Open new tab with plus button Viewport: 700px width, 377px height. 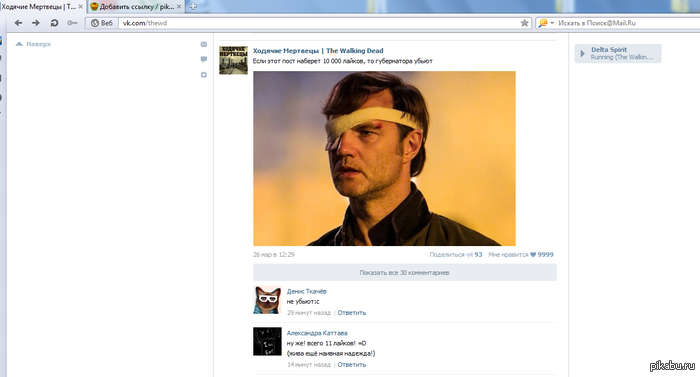[193, 6]
